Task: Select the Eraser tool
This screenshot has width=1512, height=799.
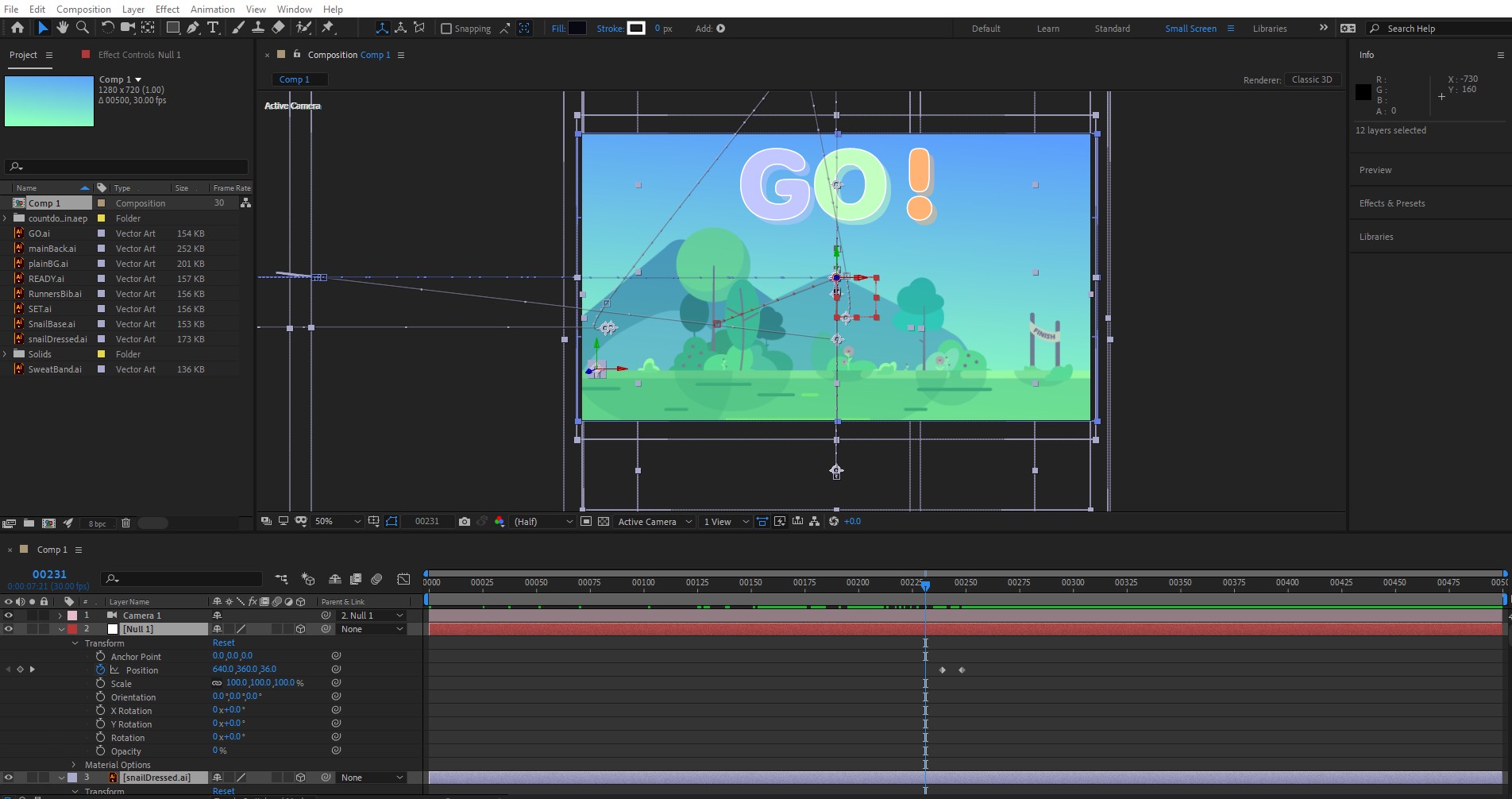Action: pyautogui.click(x=278, y=28)
